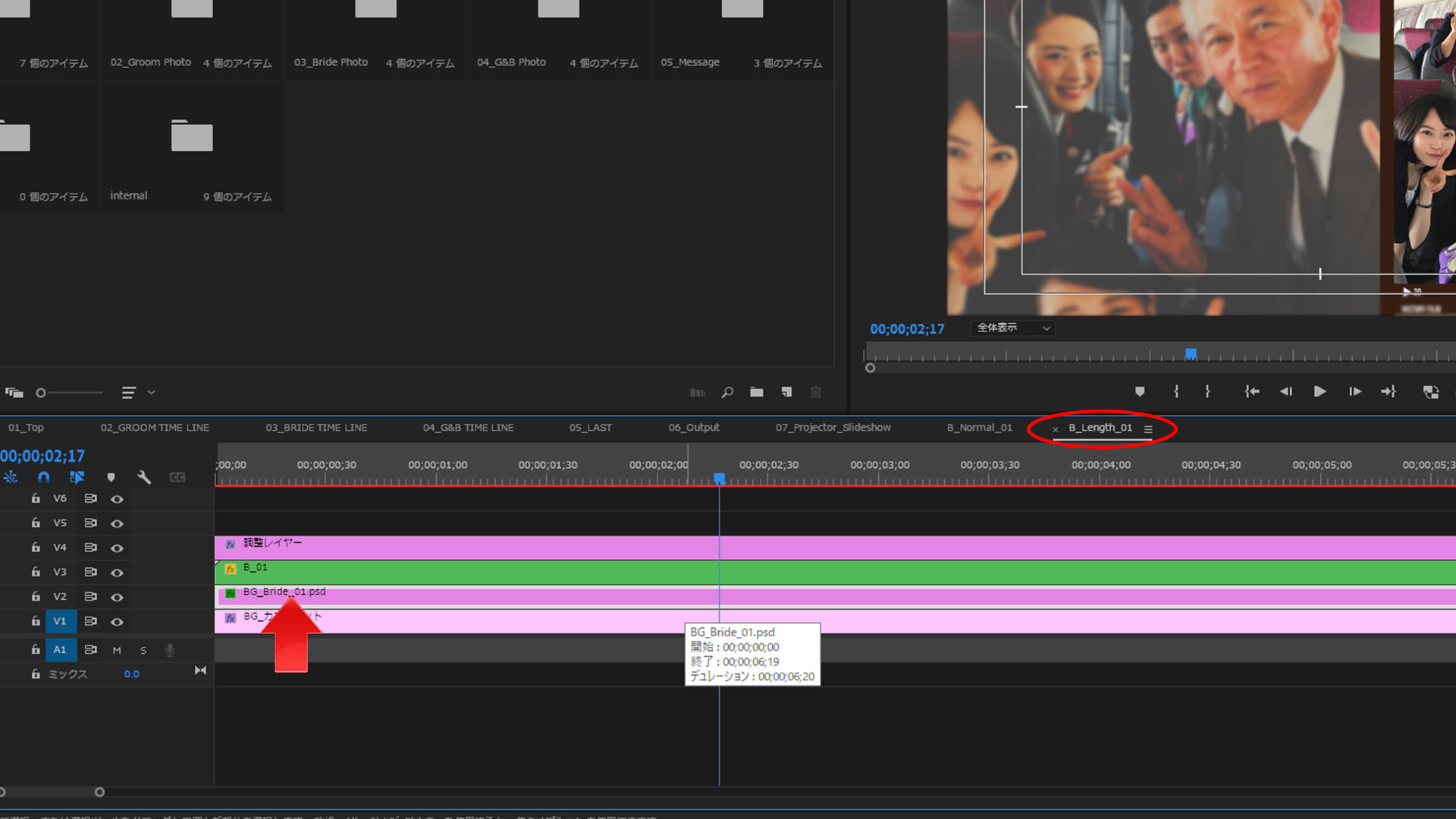Toggle snap in timeline magnet icon
This screenshot has width=1456, height=819.
(43, 477)
